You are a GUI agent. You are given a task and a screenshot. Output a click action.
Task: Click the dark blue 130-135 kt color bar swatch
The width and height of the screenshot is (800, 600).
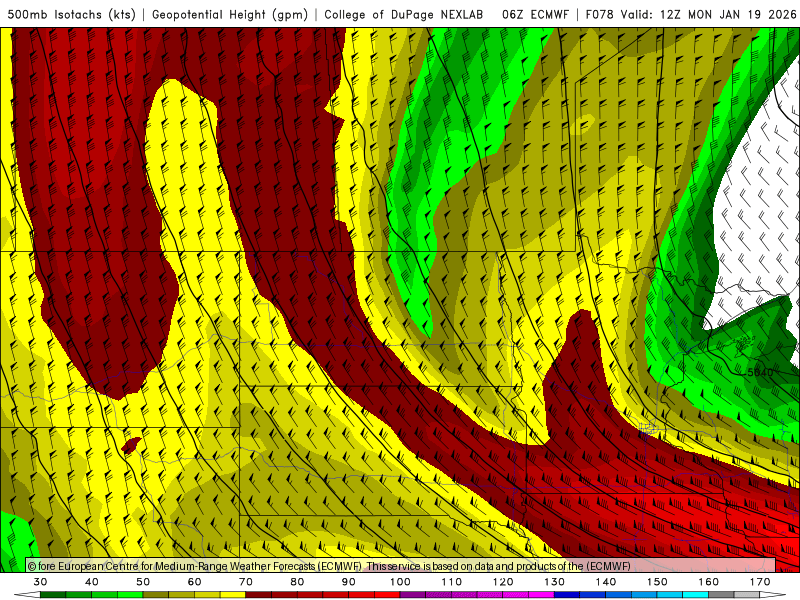point(567,595)
